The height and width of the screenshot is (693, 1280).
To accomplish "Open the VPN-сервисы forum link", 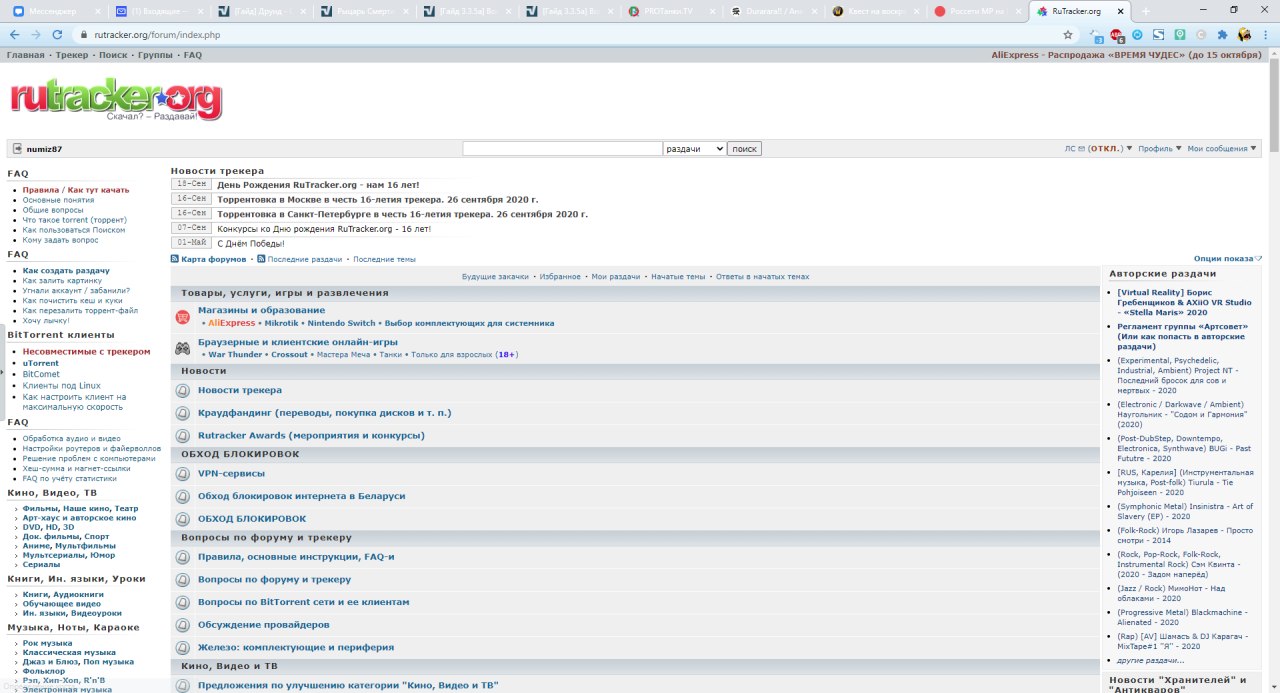I will click(231, 474).
